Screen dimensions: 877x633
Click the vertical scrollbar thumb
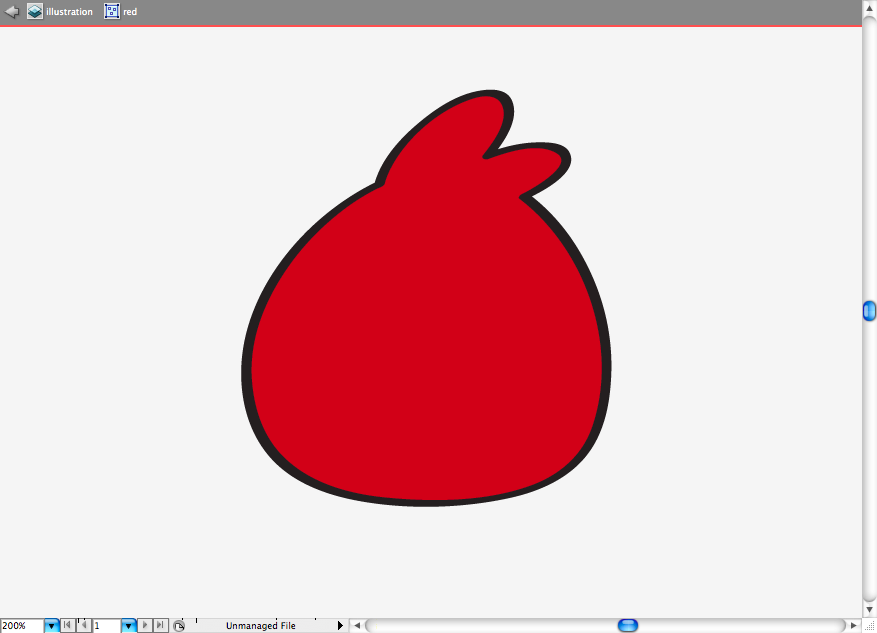[x=869, y=311]
